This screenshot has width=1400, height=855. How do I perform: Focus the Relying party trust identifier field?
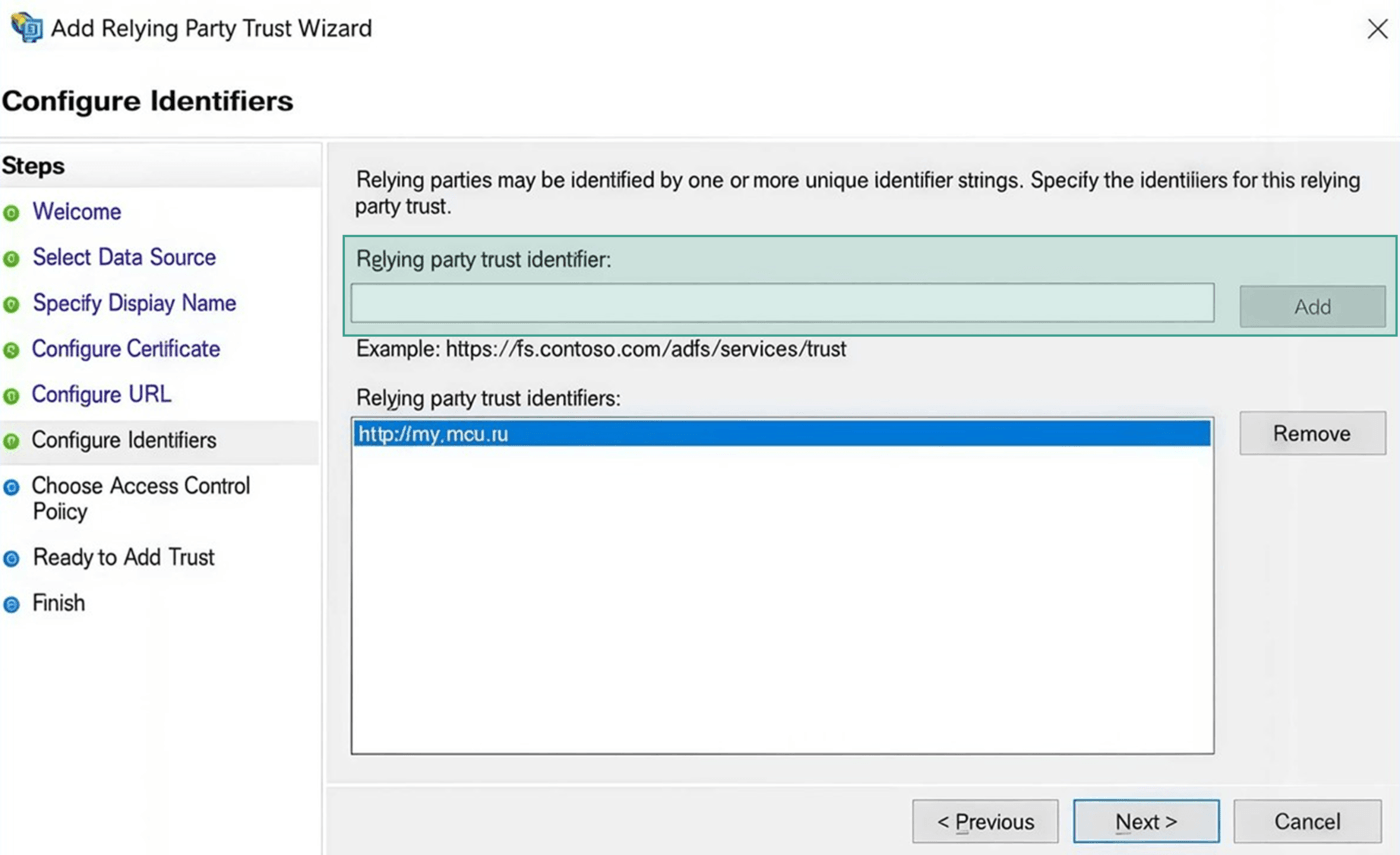point(781,303)
